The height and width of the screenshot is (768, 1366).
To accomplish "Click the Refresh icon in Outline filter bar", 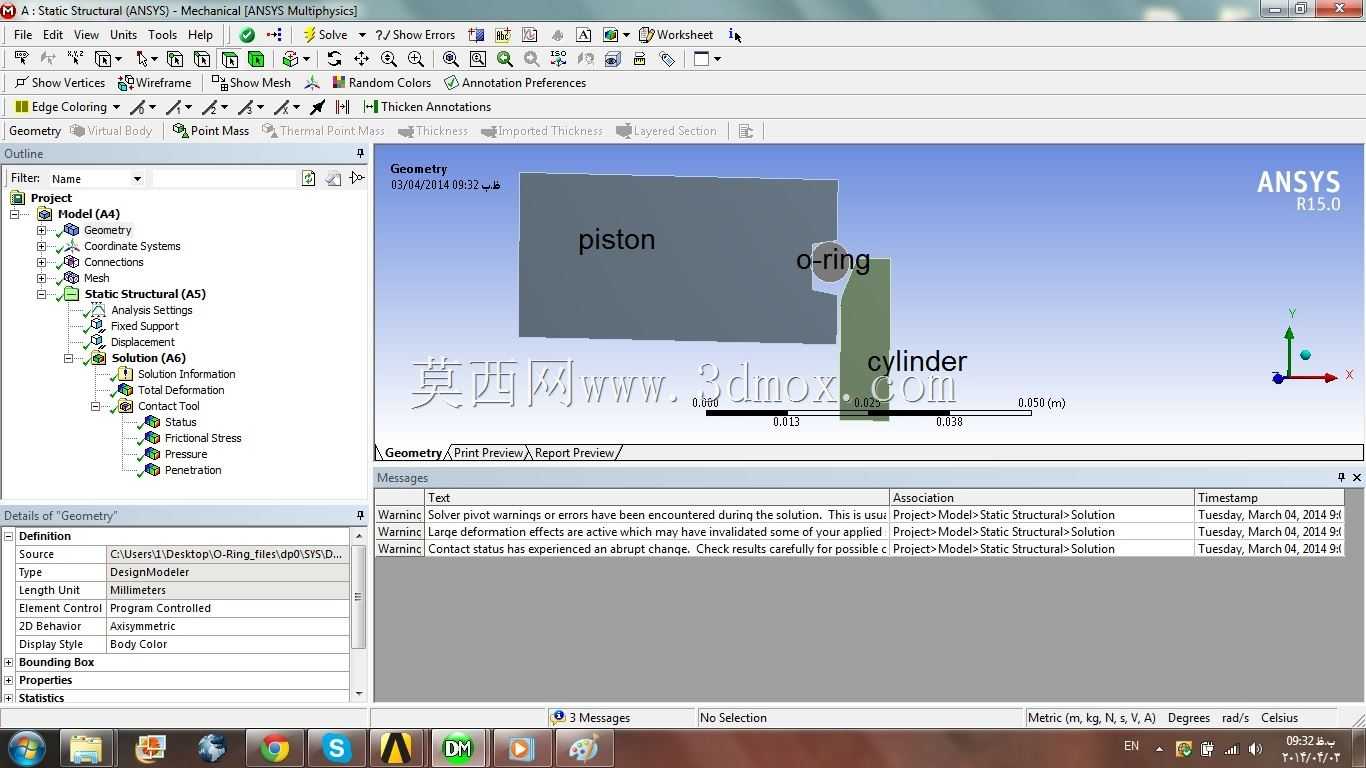I will [308, 178].
